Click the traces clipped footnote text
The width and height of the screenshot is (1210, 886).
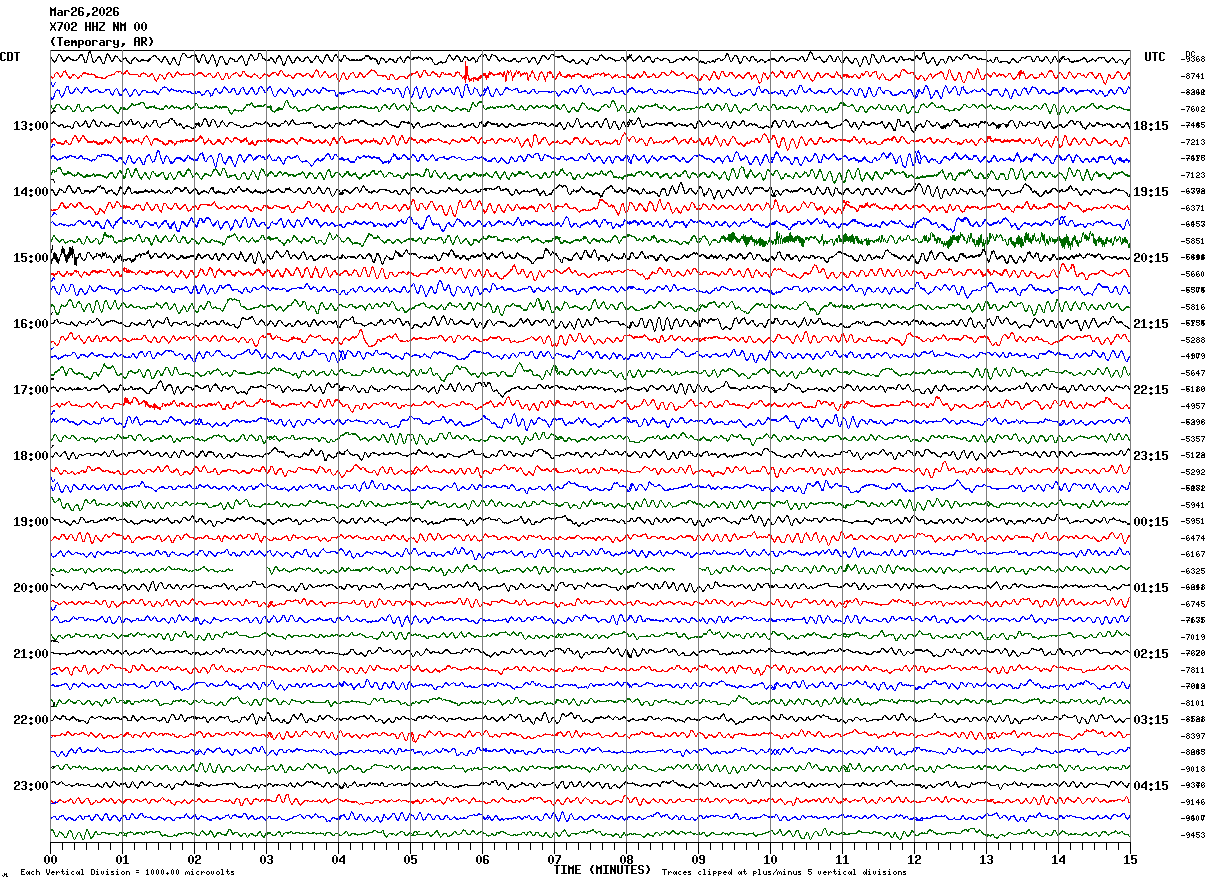pyautogui.click(x=784, y=873)
